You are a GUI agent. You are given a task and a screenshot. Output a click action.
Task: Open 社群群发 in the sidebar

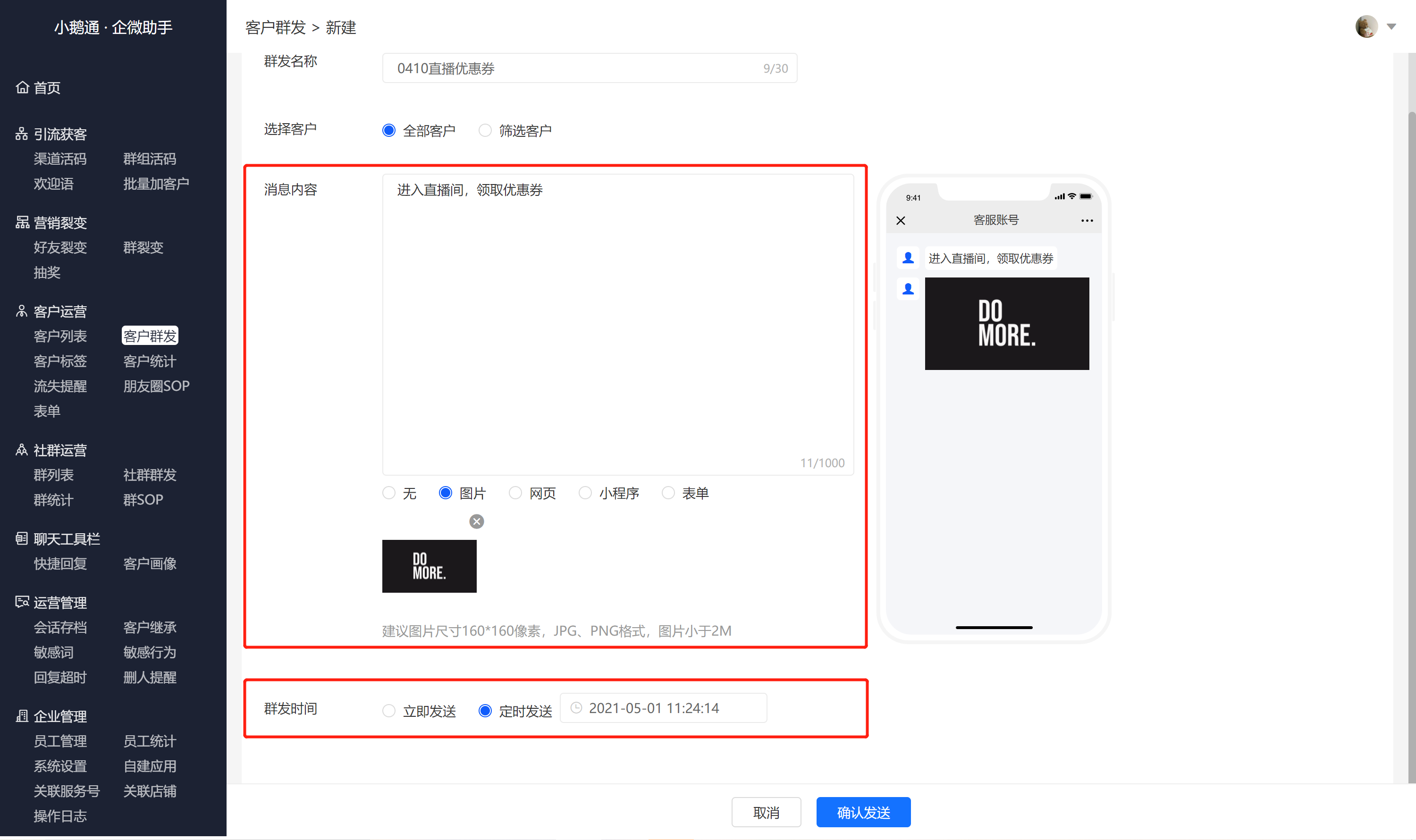pyautogui.click(x=150, y=475)
